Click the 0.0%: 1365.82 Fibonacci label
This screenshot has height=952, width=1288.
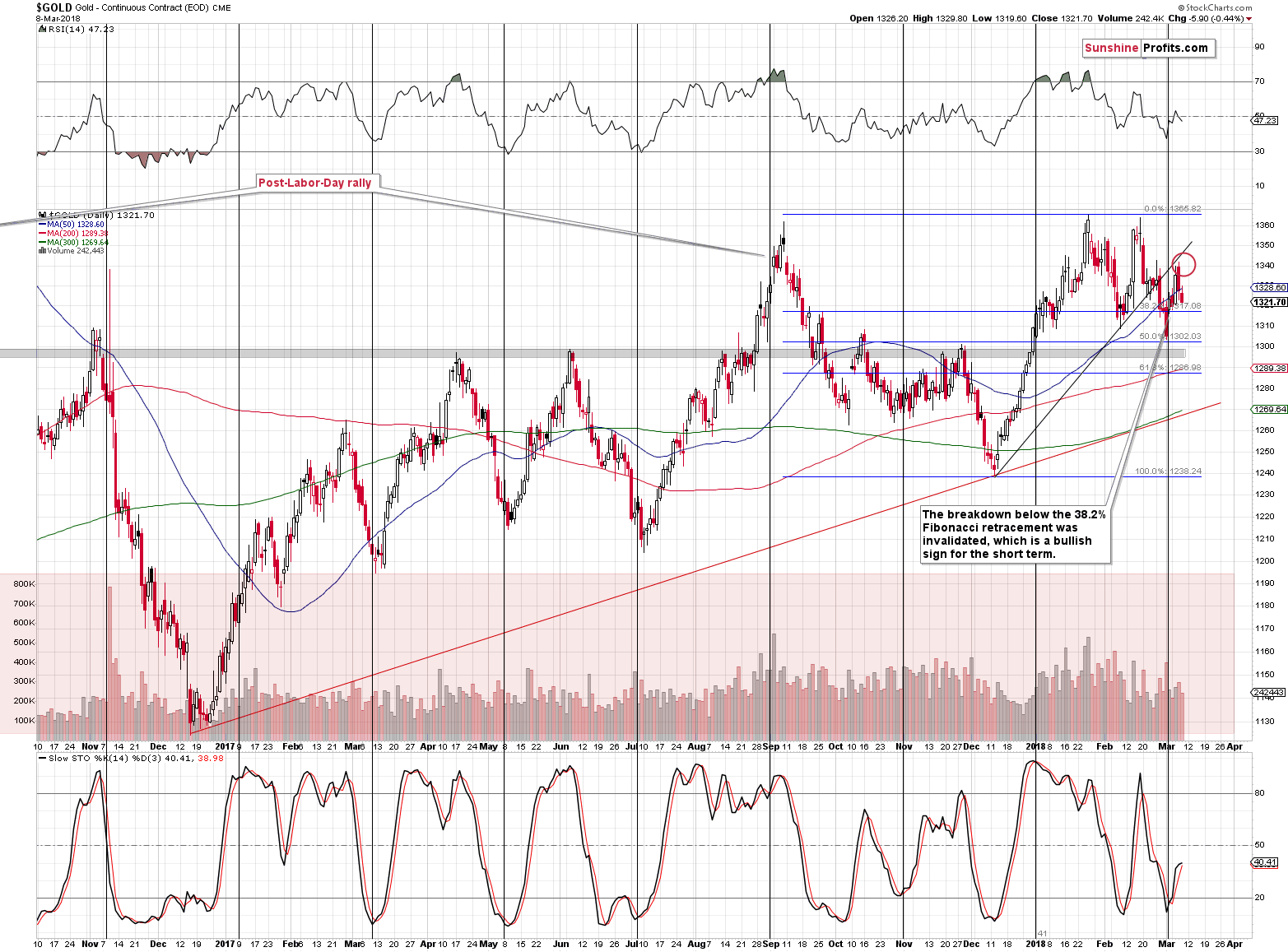(1172, 209)
